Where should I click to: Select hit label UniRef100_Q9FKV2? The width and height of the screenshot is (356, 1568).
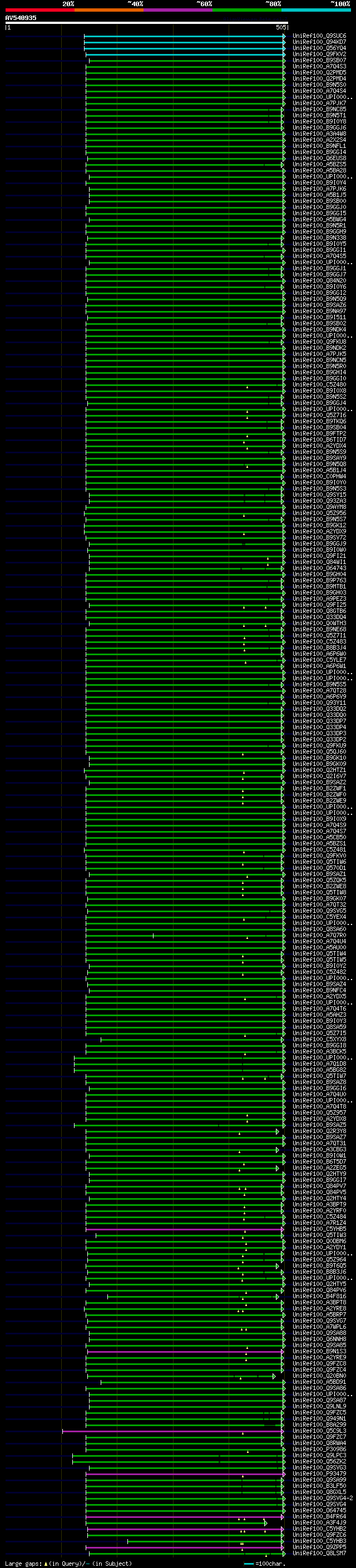coord(319,54)
